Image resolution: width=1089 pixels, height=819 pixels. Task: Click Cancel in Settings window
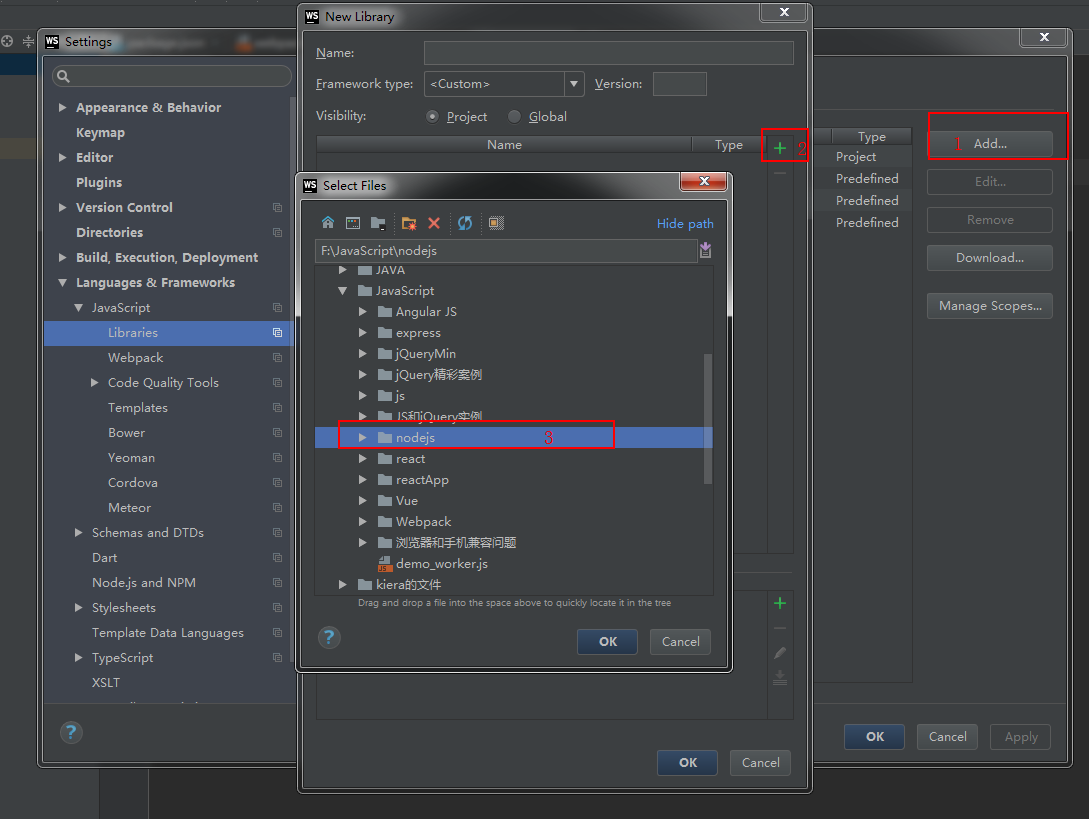tap(947, 736)
